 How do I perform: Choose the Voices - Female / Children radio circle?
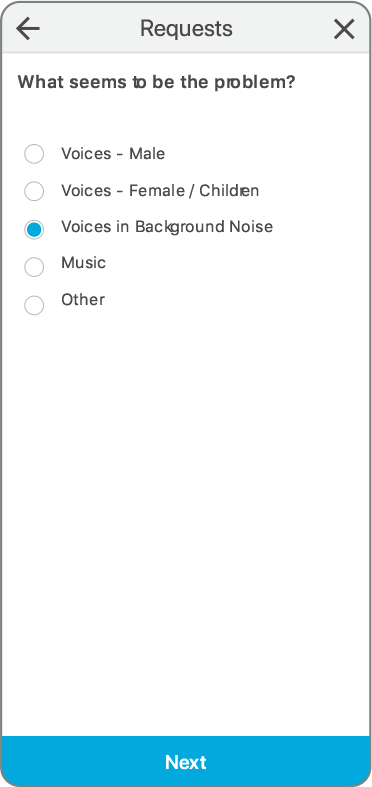coord(34,191)
